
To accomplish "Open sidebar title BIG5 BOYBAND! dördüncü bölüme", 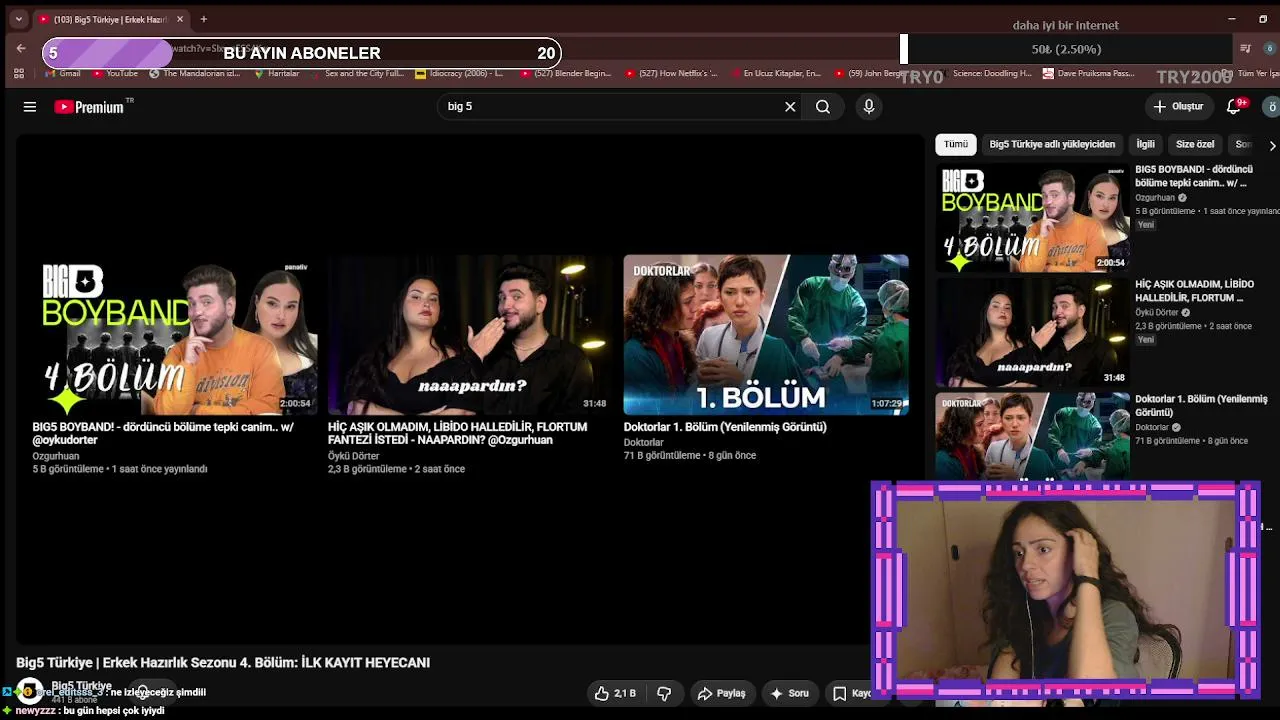I will pyautogui.click(x=1194, y=176).
